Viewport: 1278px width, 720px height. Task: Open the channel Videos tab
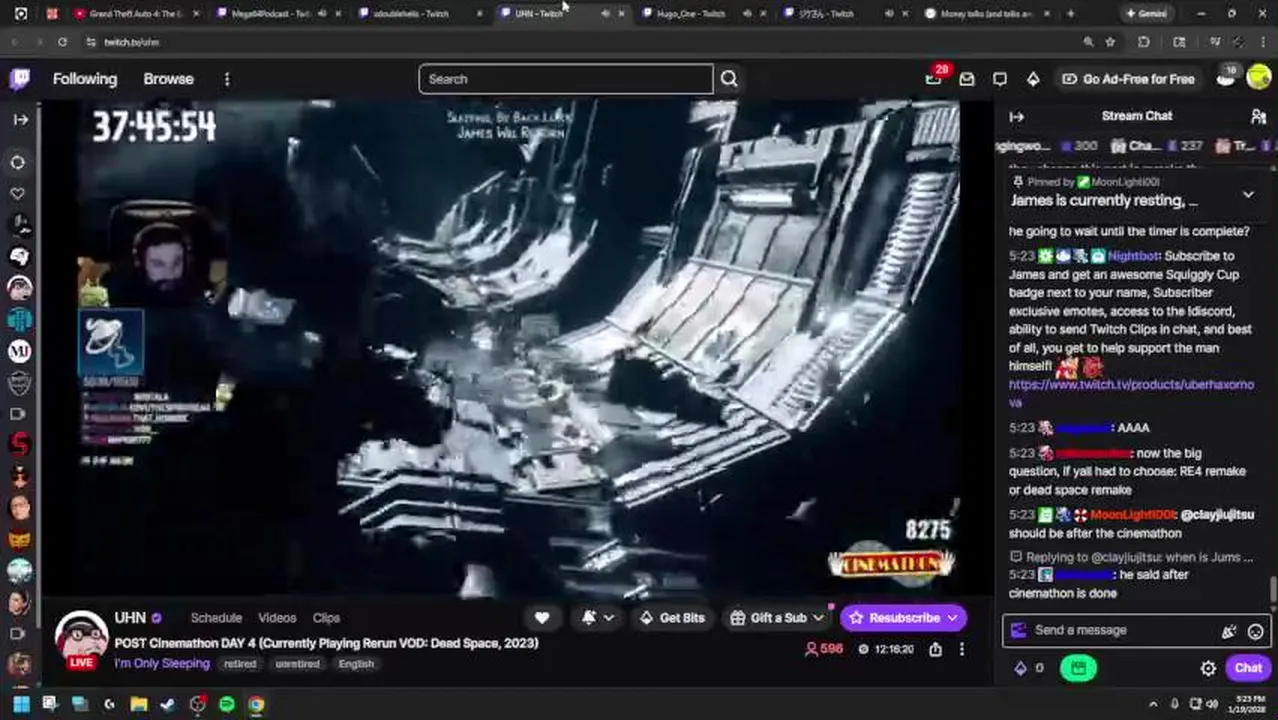coord(277,618)
